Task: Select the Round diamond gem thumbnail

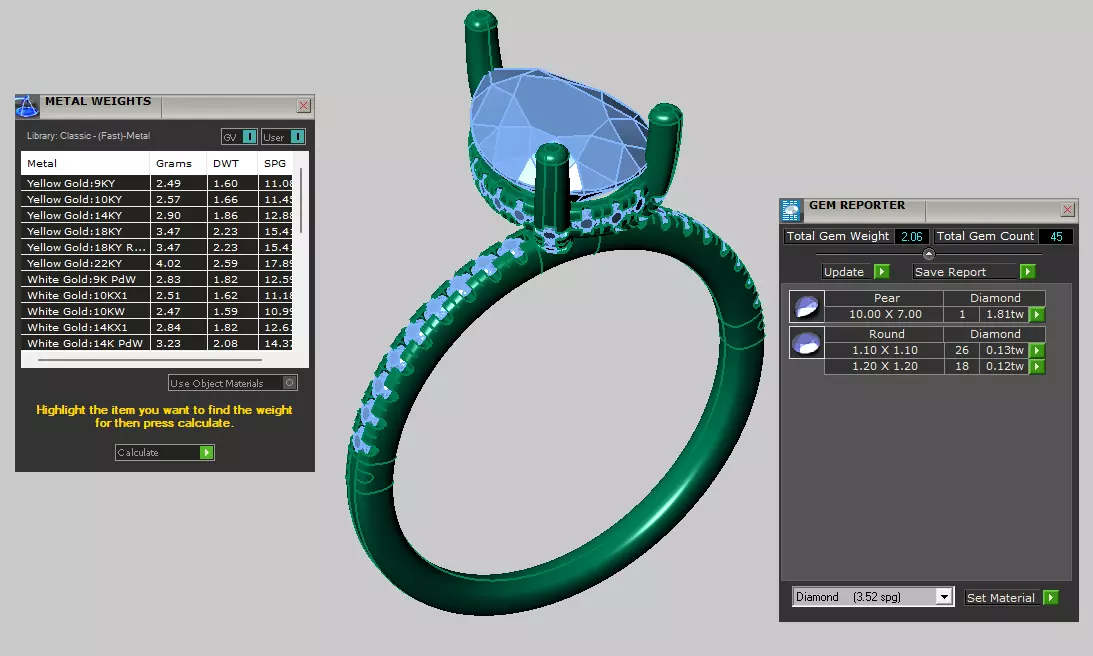Action: tap(807, 342)
